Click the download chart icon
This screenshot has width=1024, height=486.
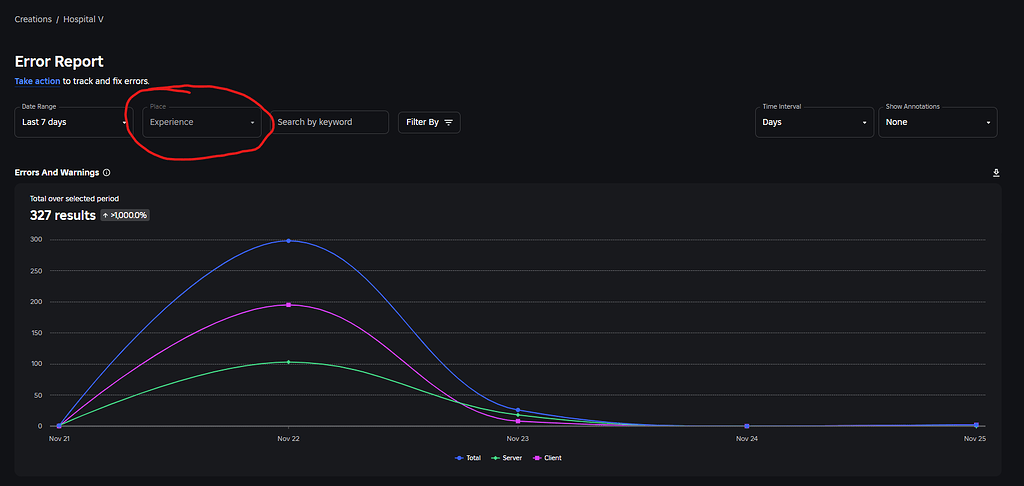coord(996,172)
